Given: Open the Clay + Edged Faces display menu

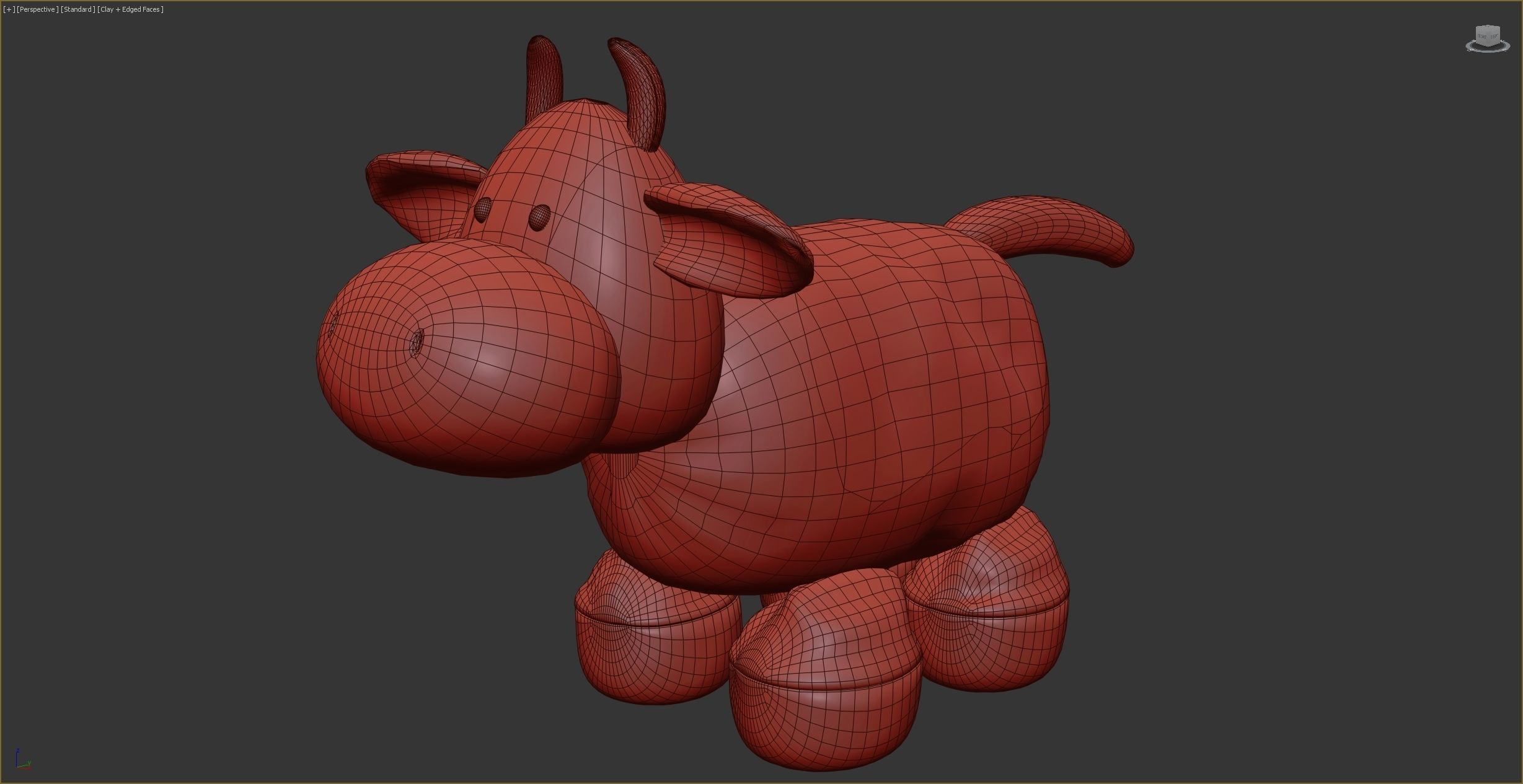Looking at the screenshot, I should [130, 9].
